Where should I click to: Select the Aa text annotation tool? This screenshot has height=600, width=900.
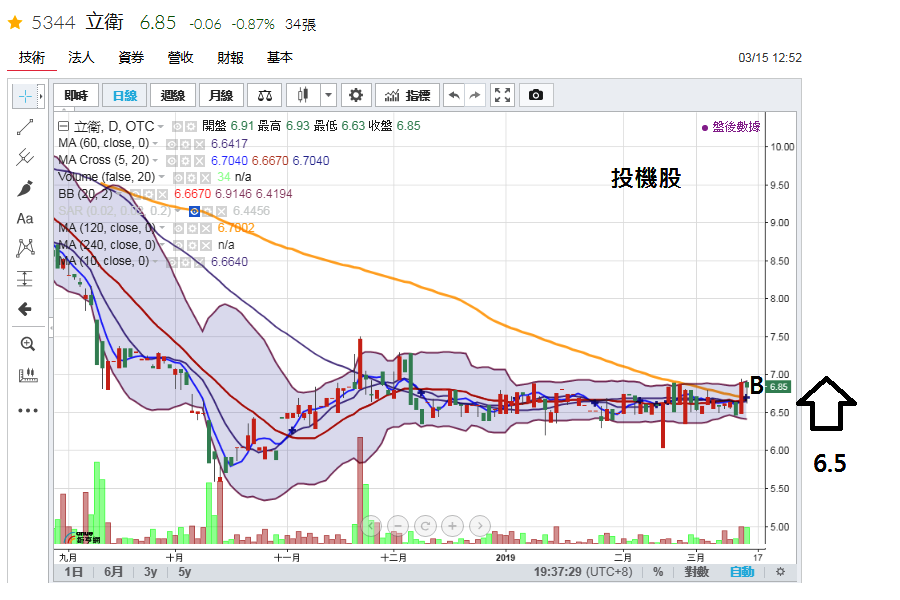pyautogui.click(x=25, y=218)
